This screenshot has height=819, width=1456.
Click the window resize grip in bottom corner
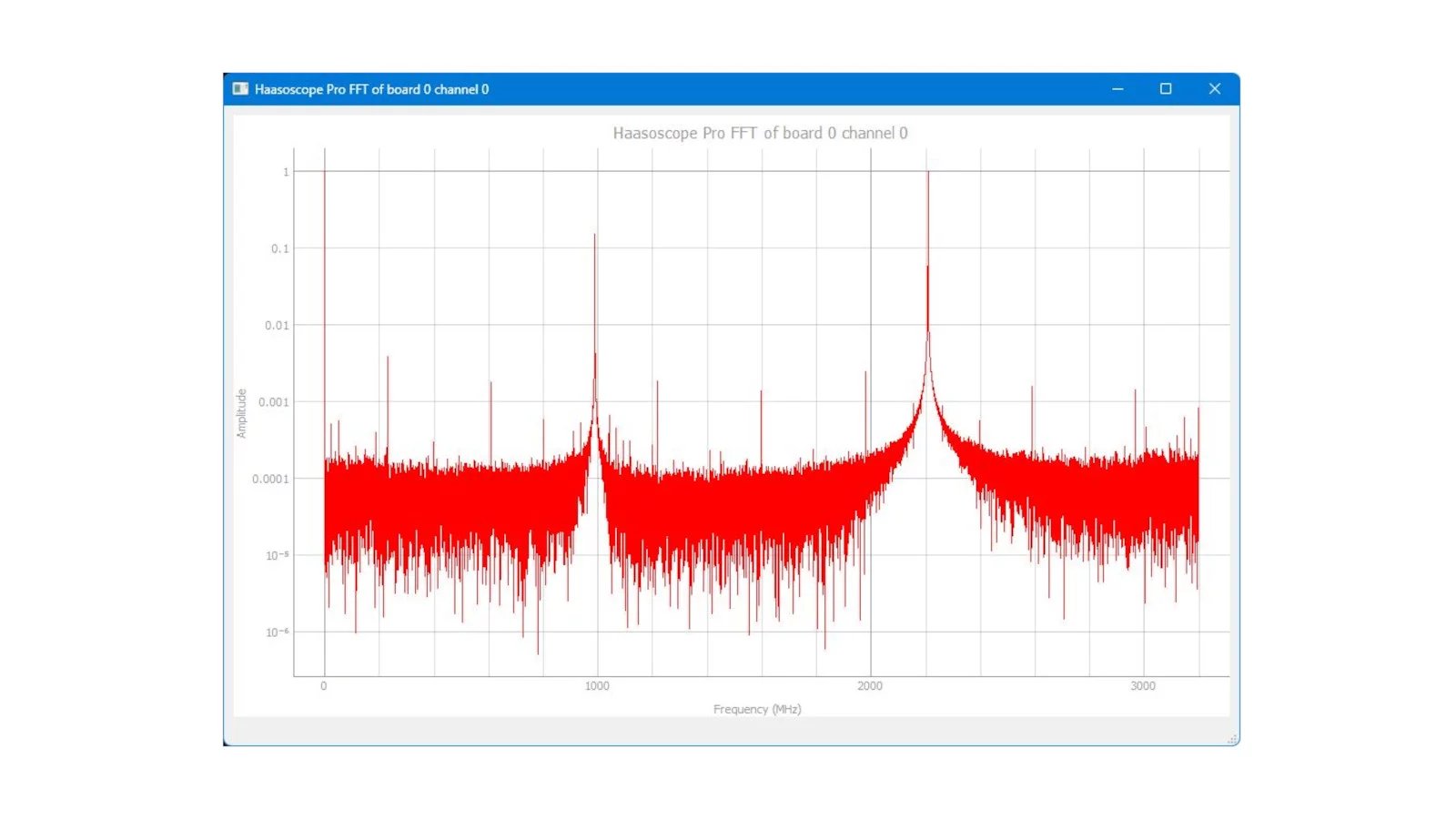point(1233,739)
